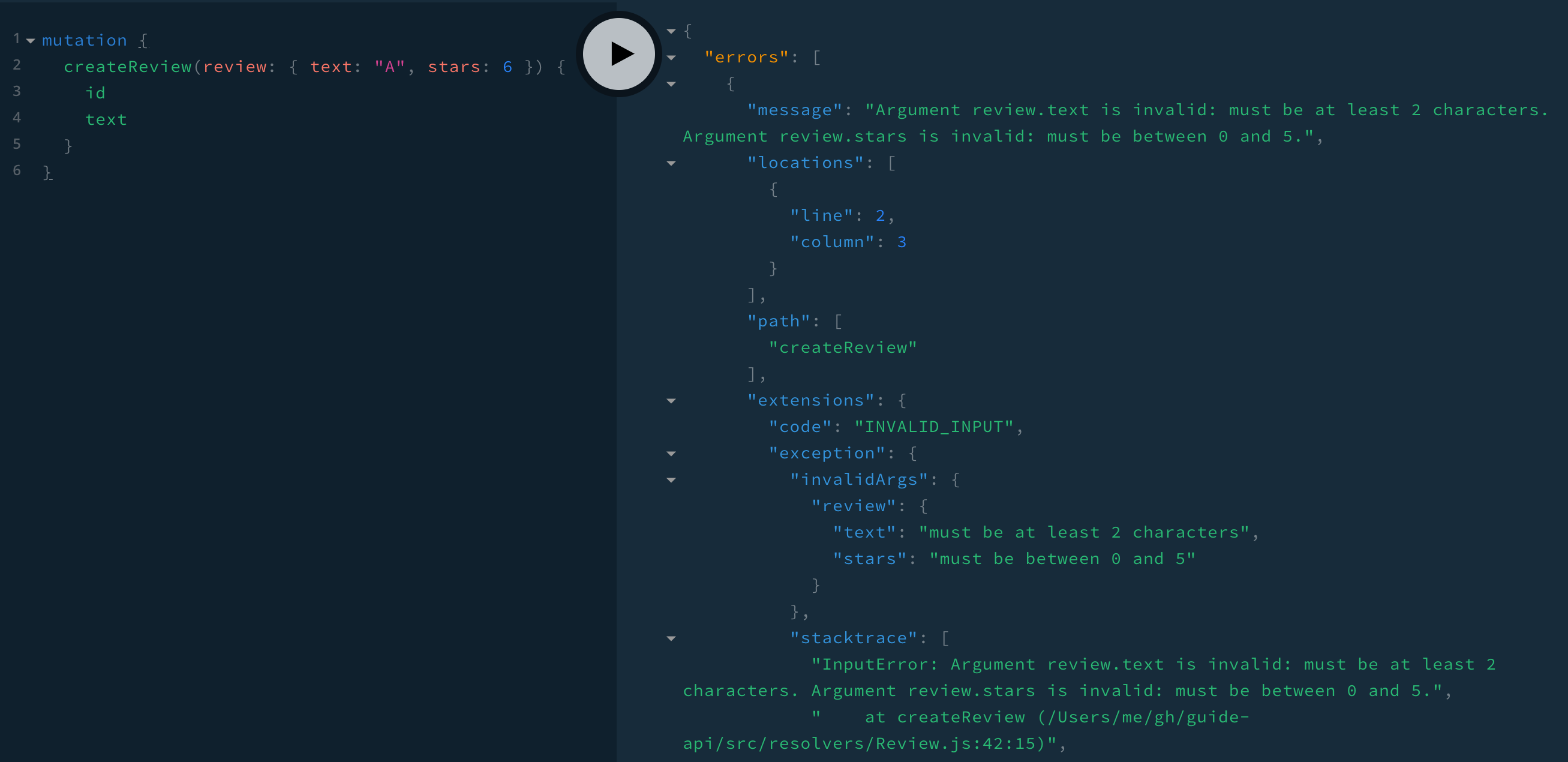Click the id field on line 3

coord(95,92)
